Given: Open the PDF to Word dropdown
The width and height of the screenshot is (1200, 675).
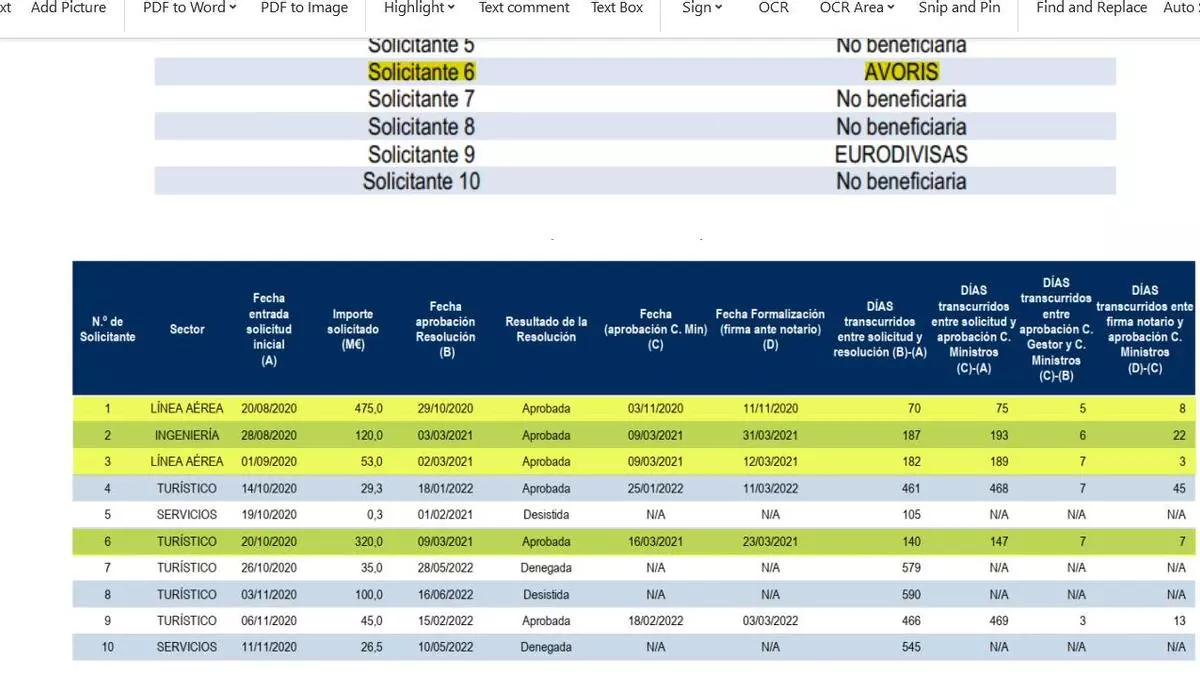Looking at the screenshot, I should pos(189,8).
